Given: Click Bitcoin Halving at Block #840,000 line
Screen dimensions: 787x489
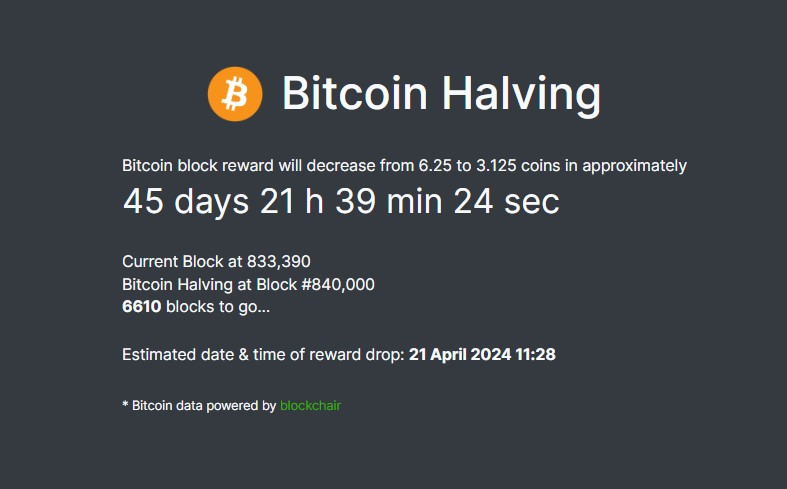Looking at the screenshot, I should [248, 285].
